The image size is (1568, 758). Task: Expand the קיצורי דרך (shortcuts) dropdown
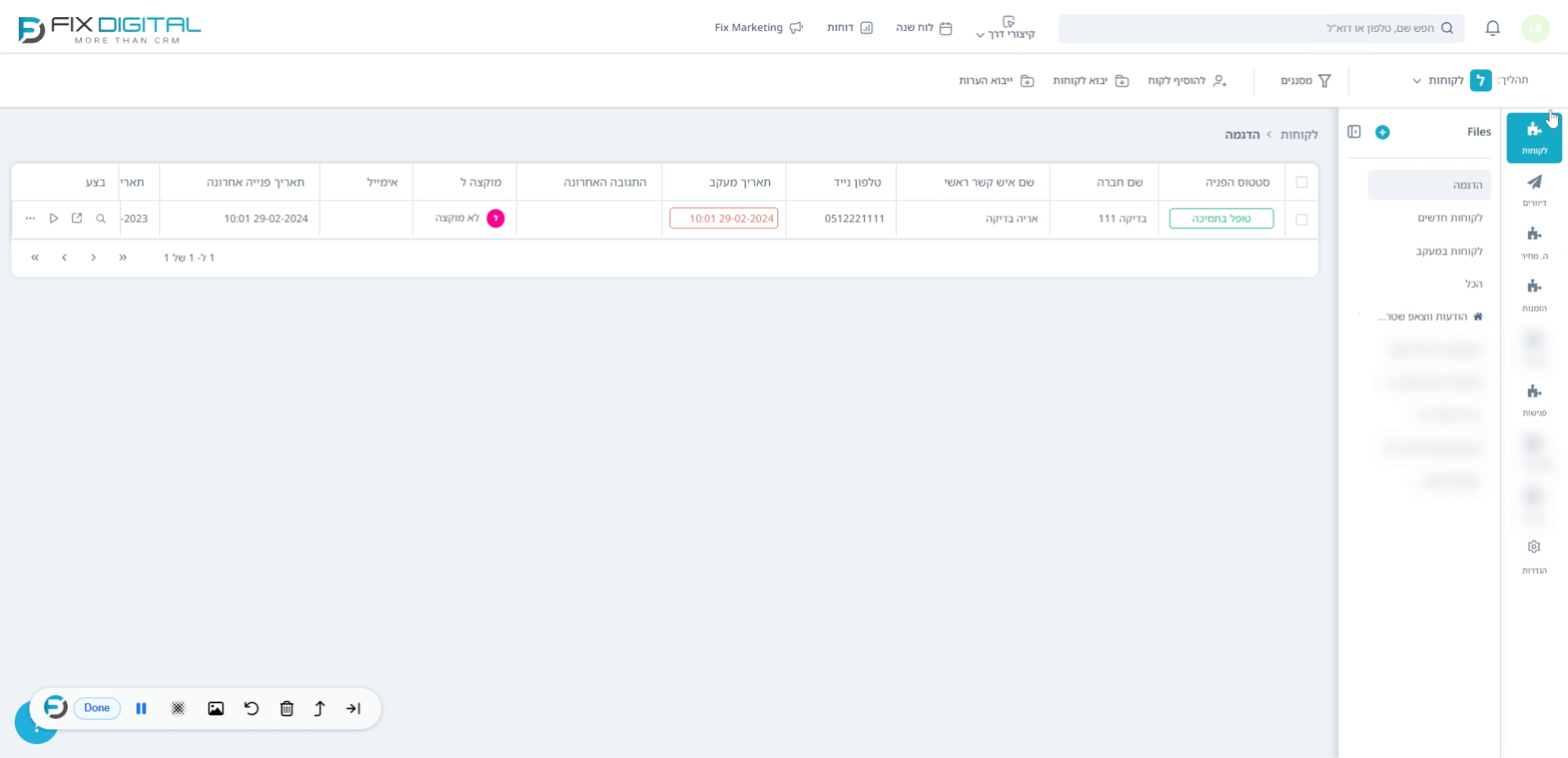[1005, 29]
